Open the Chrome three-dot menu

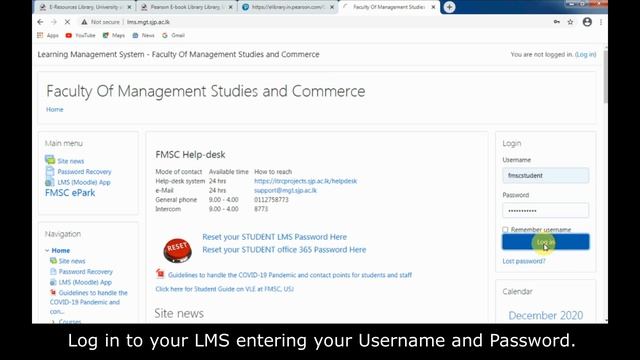point(601,22)
